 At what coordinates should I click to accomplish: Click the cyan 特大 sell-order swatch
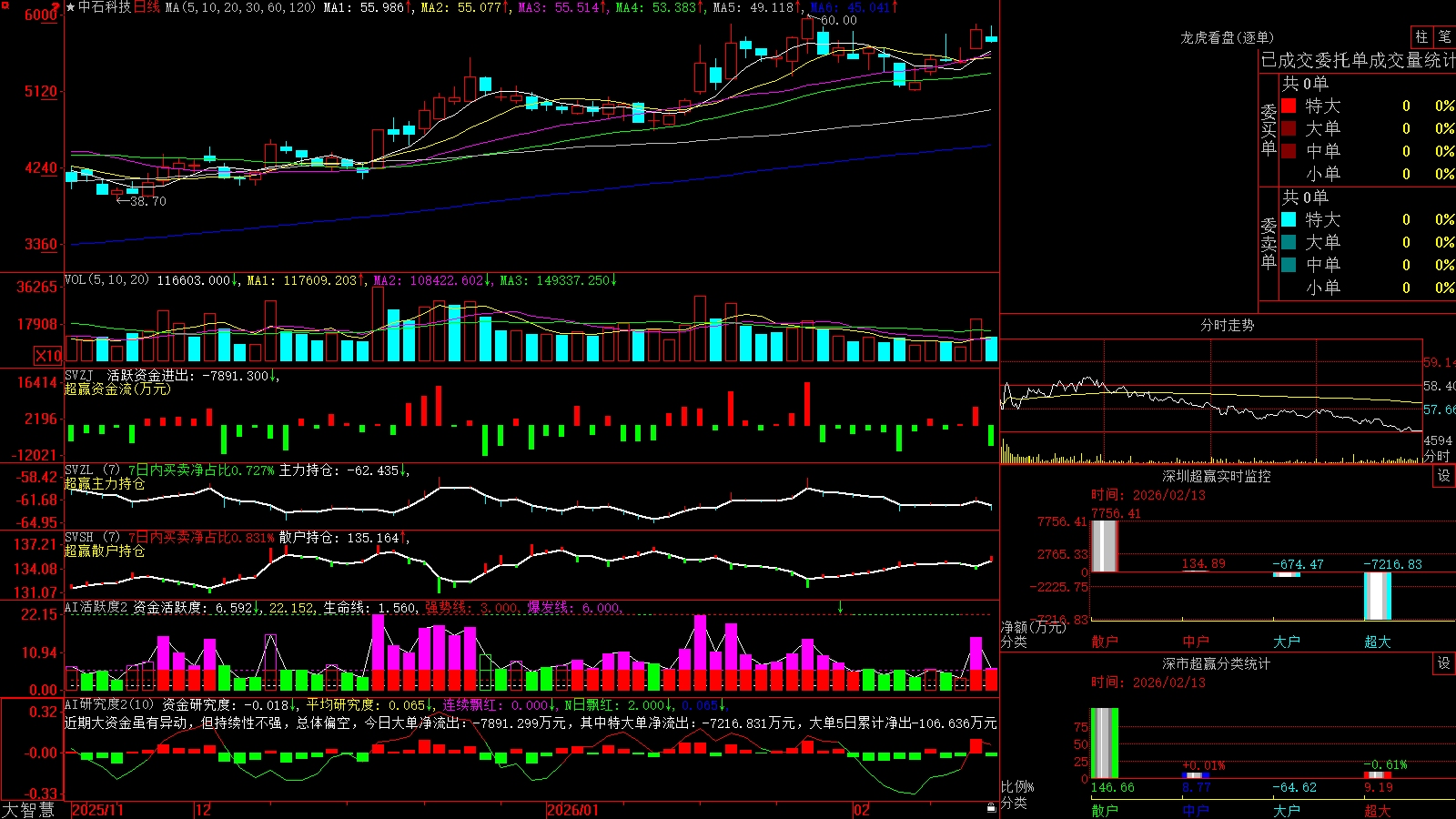point(1289,219)
